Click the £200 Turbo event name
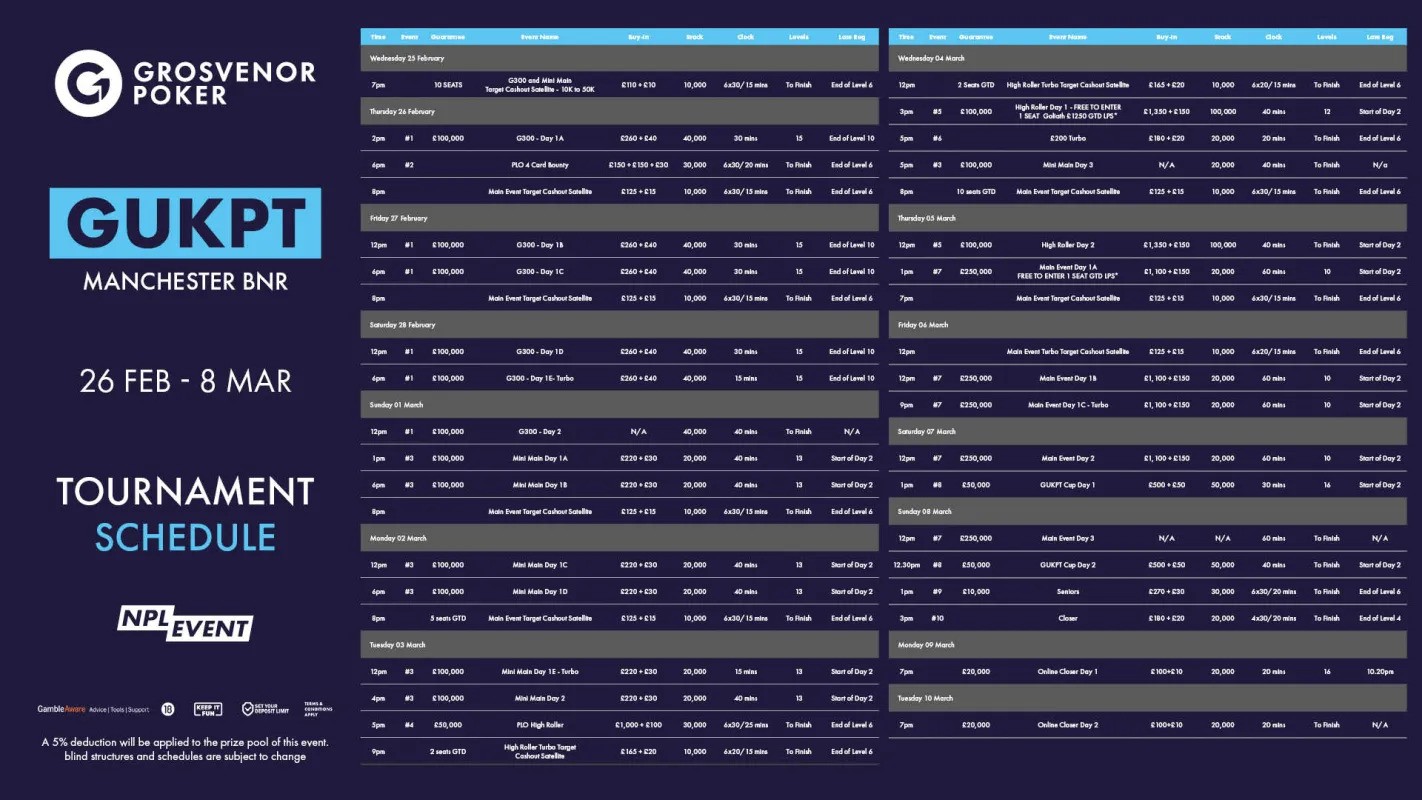Image resolution: width=1422 pixels, height=800 pixels. pyautogui.click(x=1068, y=138)
